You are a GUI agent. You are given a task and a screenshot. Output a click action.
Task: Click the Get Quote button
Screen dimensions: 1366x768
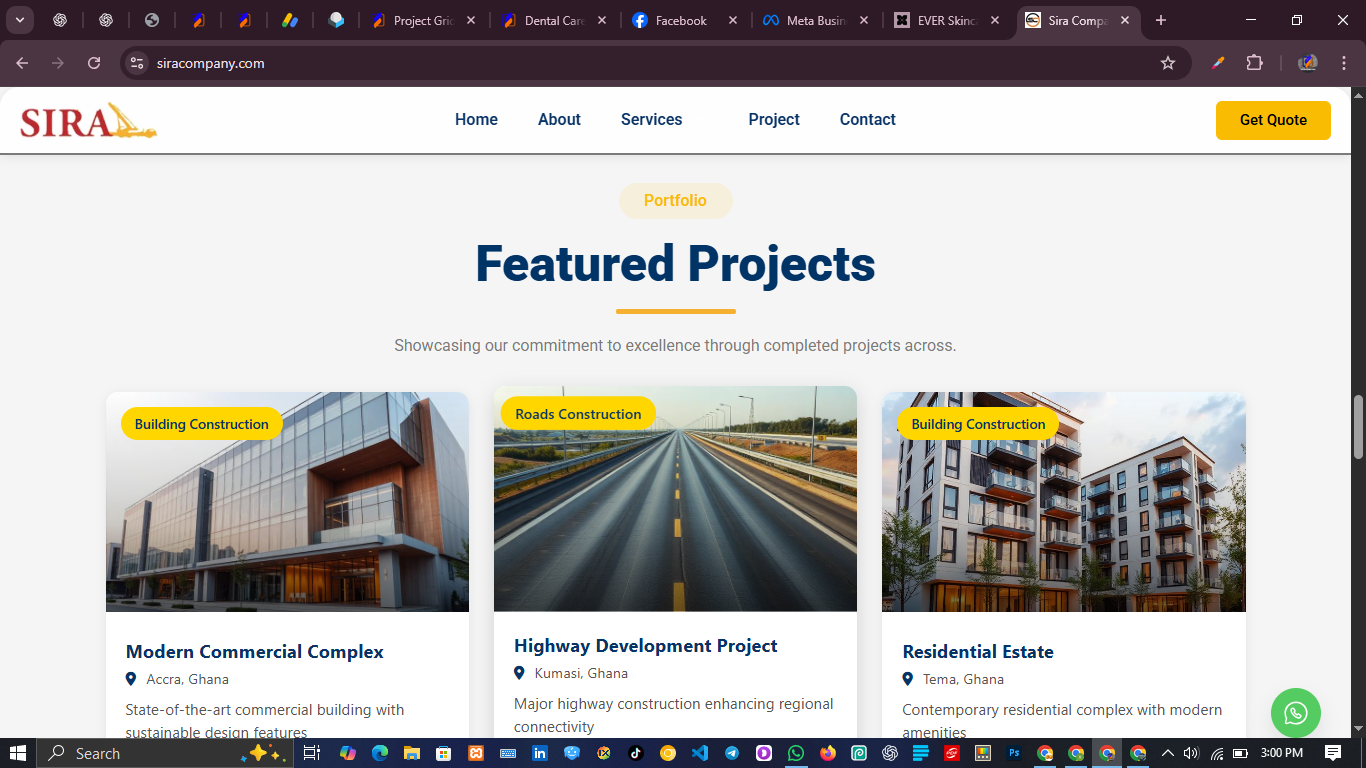click(x=1272, y=119)
